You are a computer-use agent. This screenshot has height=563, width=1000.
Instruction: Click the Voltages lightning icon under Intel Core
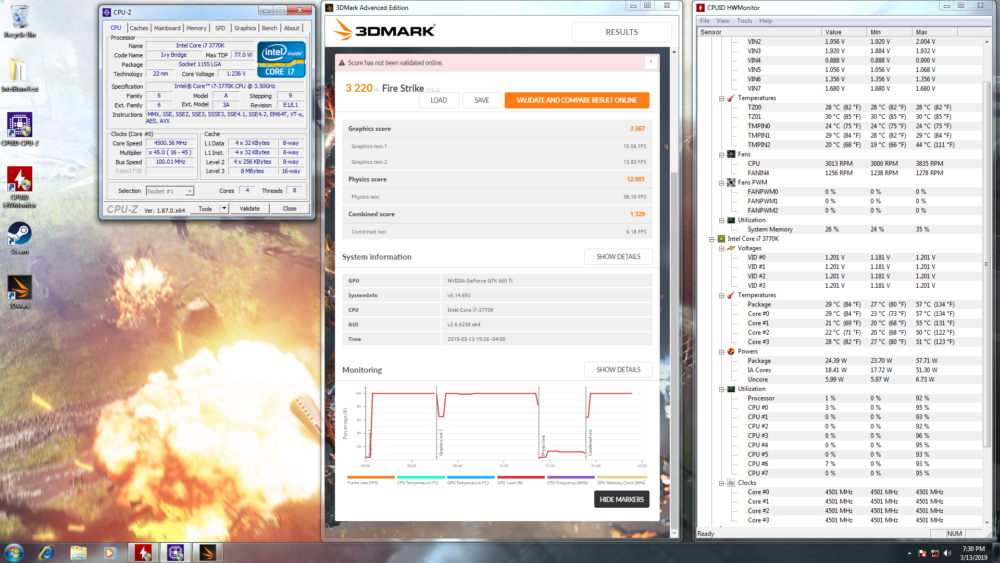731,248
